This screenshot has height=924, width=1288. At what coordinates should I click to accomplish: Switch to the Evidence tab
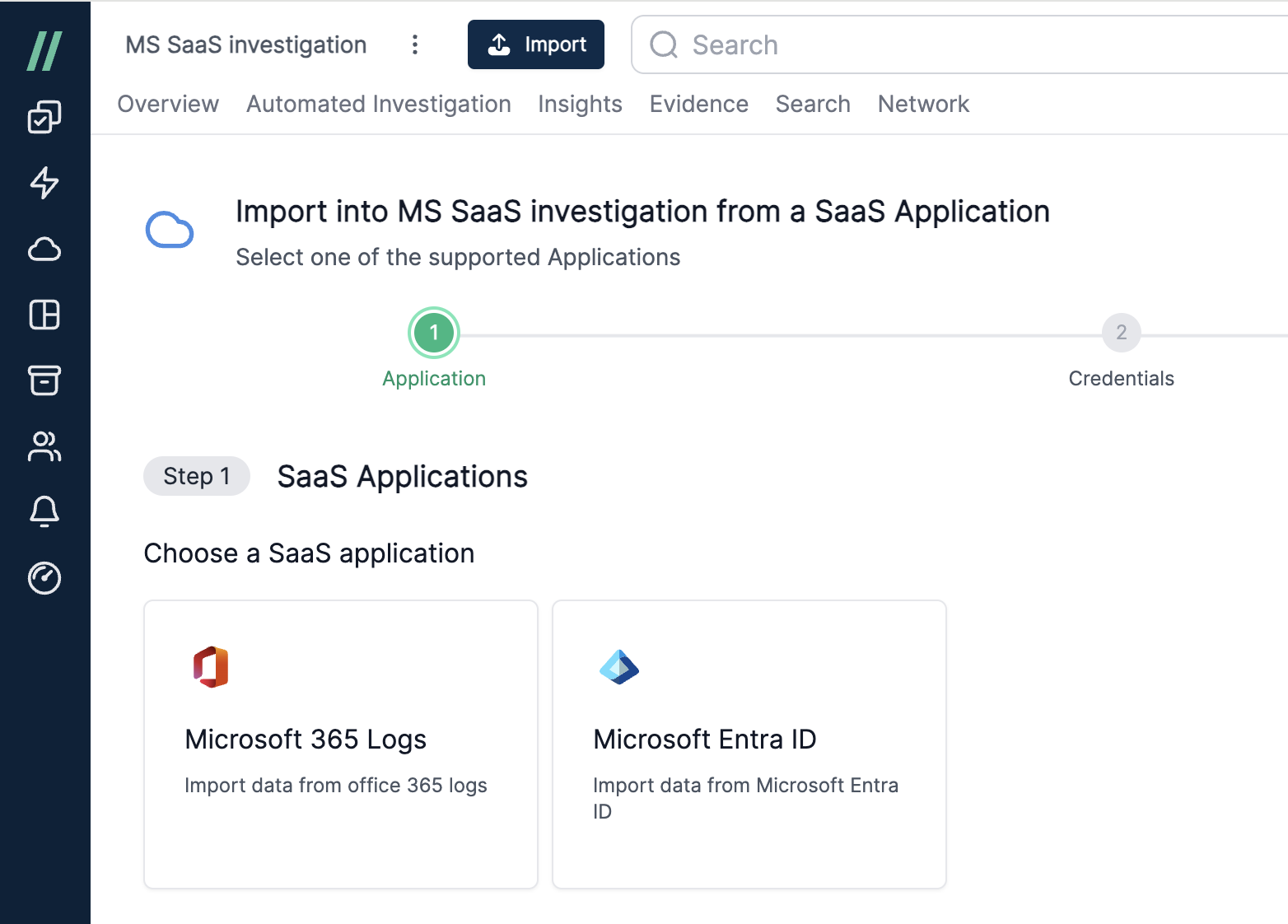tap(699, 104)
